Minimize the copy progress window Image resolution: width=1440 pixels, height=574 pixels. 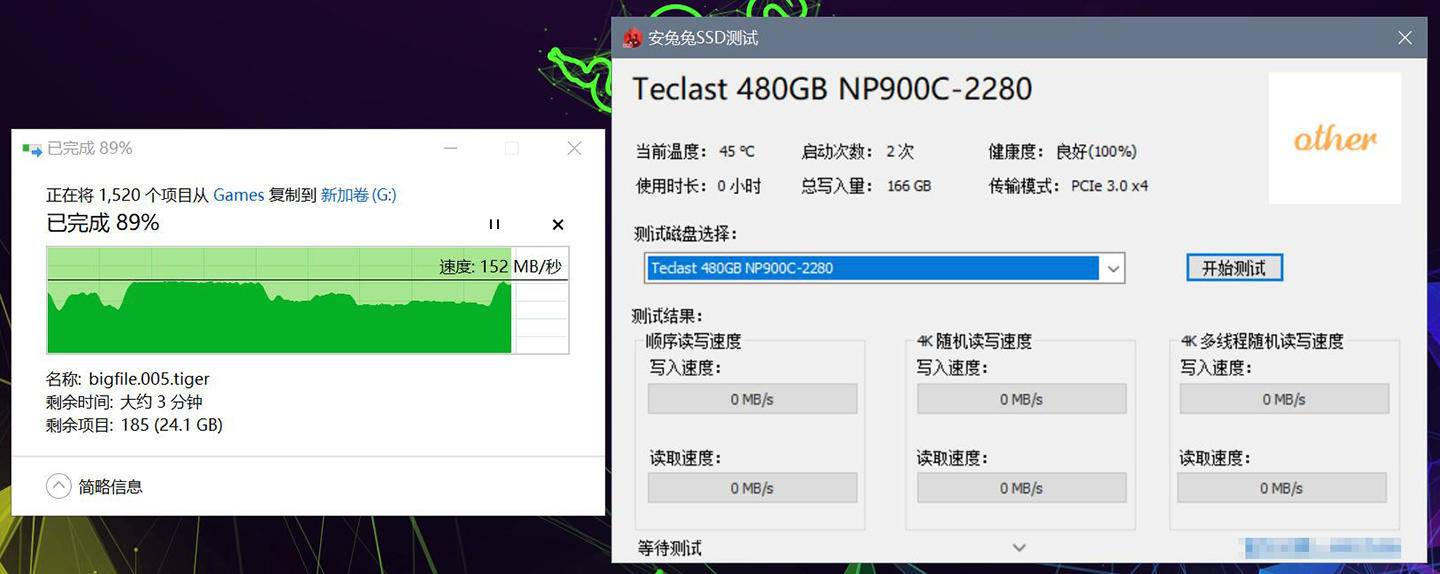pyautogui.click(x=451, y=148)
